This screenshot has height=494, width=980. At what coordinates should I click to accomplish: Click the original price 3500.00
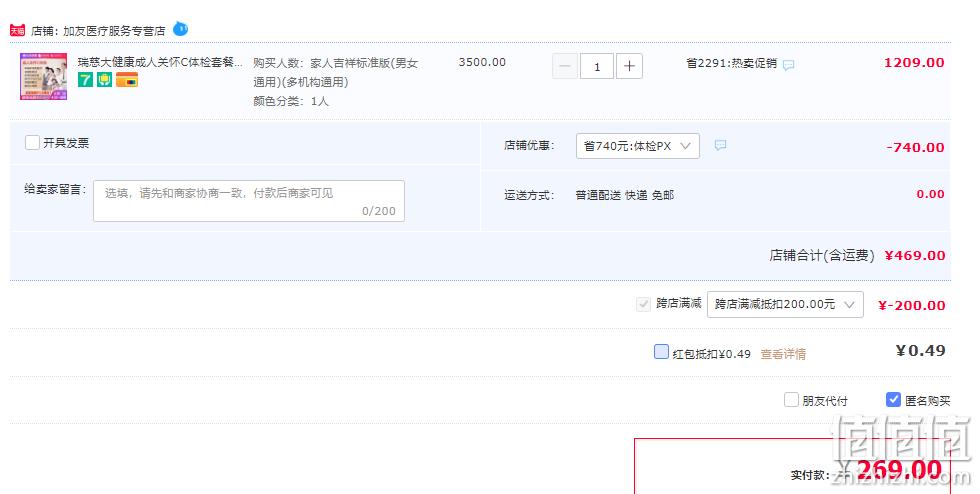(482, 62)
